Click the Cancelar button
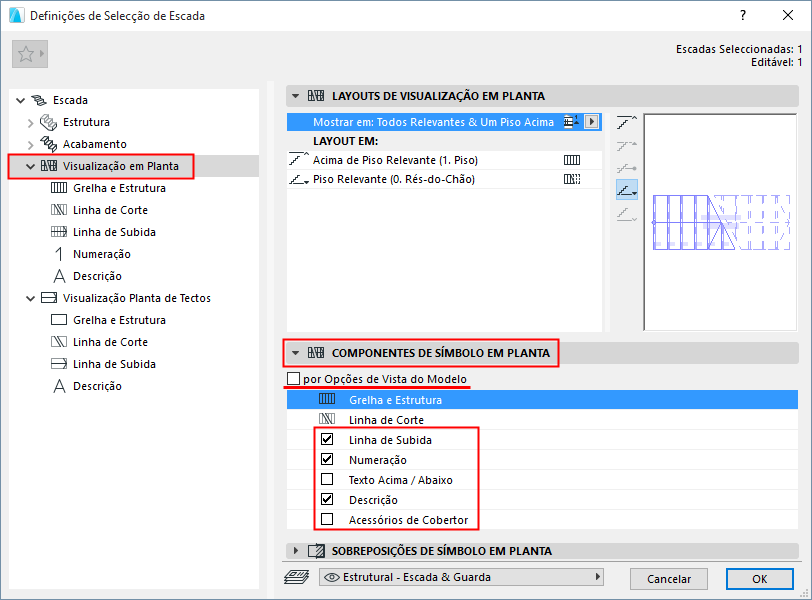812x600 pixels. pyautogui.click(x=669, y=579)
